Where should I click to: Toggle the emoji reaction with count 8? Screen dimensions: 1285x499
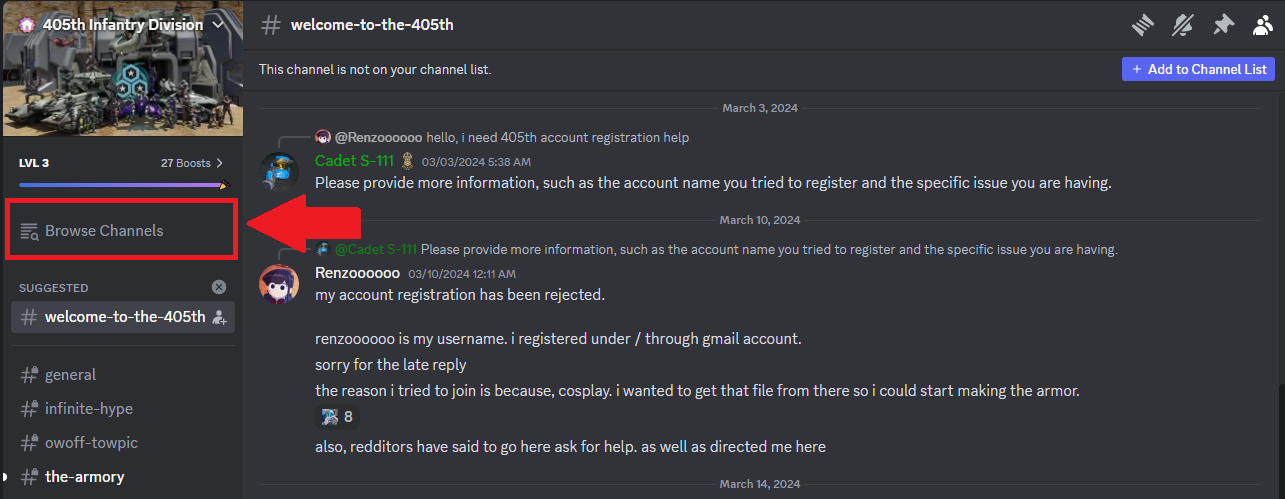tap(336, 417)
